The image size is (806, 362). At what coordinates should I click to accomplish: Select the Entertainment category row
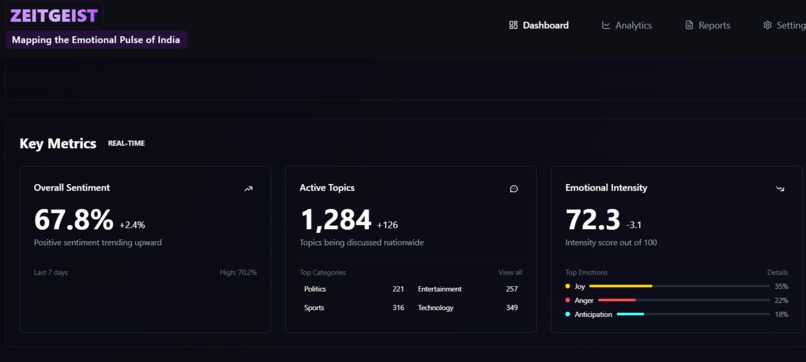click(x=468, y=289)
